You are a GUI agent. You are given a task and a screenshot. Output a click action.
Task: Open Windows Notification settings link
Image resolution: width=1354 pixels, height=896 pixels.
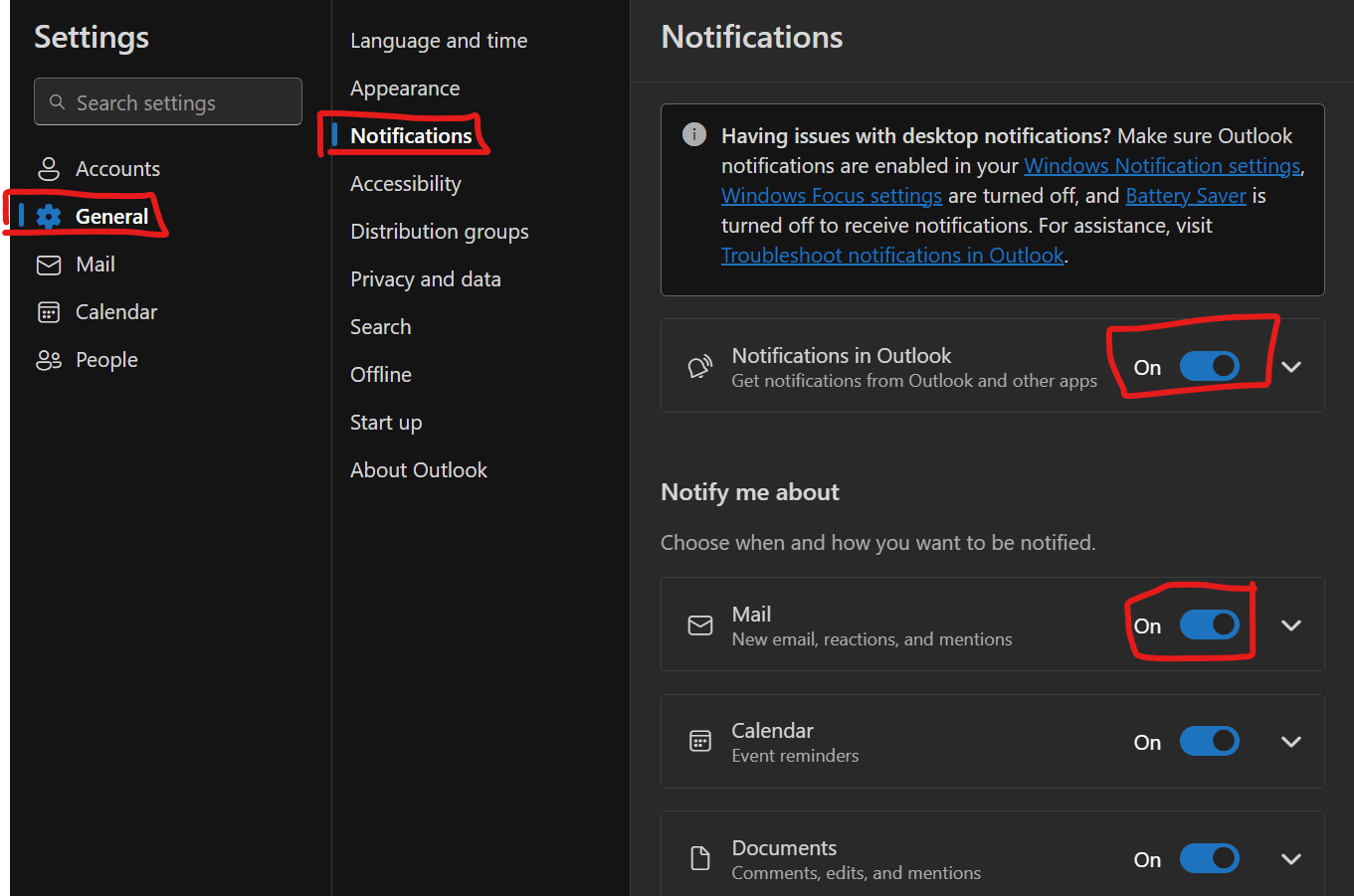coord(1162,166)
